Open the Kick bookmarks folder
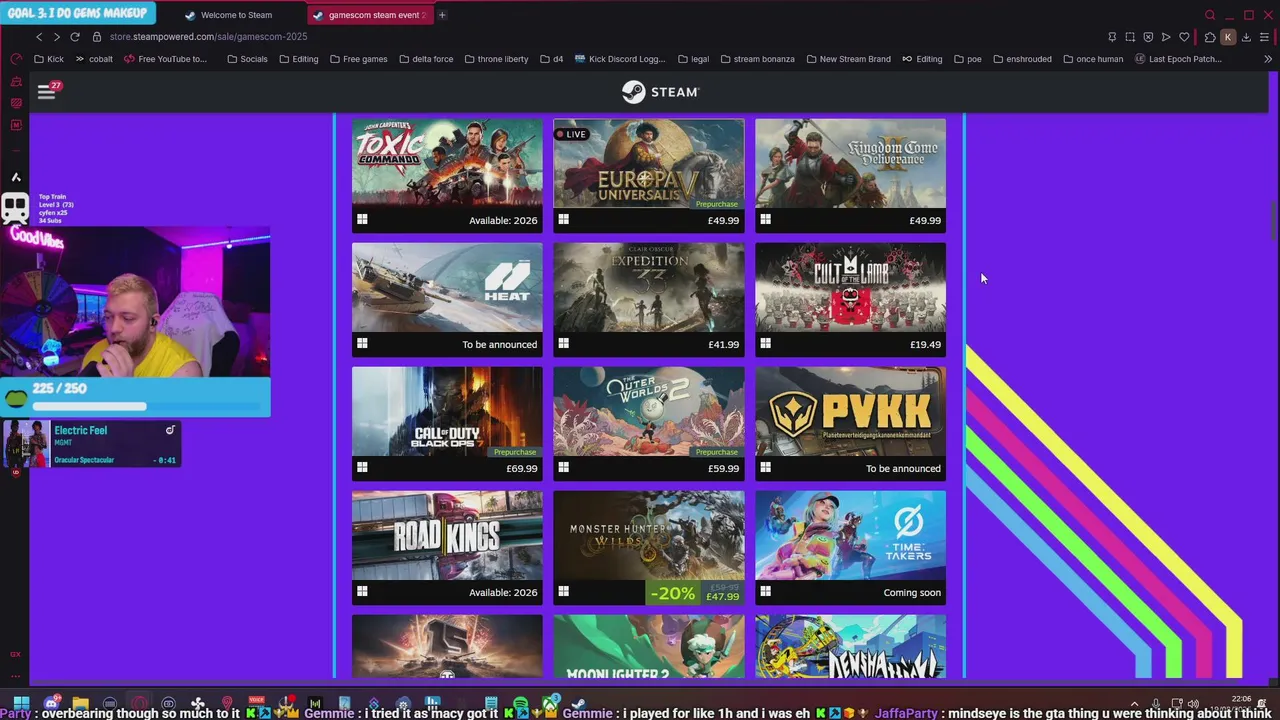This screenshot has width=1280, height=720. click(x=49, y=59)
